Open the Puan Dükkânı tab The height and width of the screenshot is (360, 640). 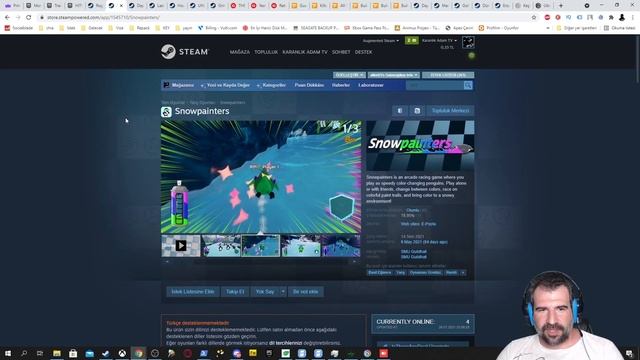pos(309,85)
